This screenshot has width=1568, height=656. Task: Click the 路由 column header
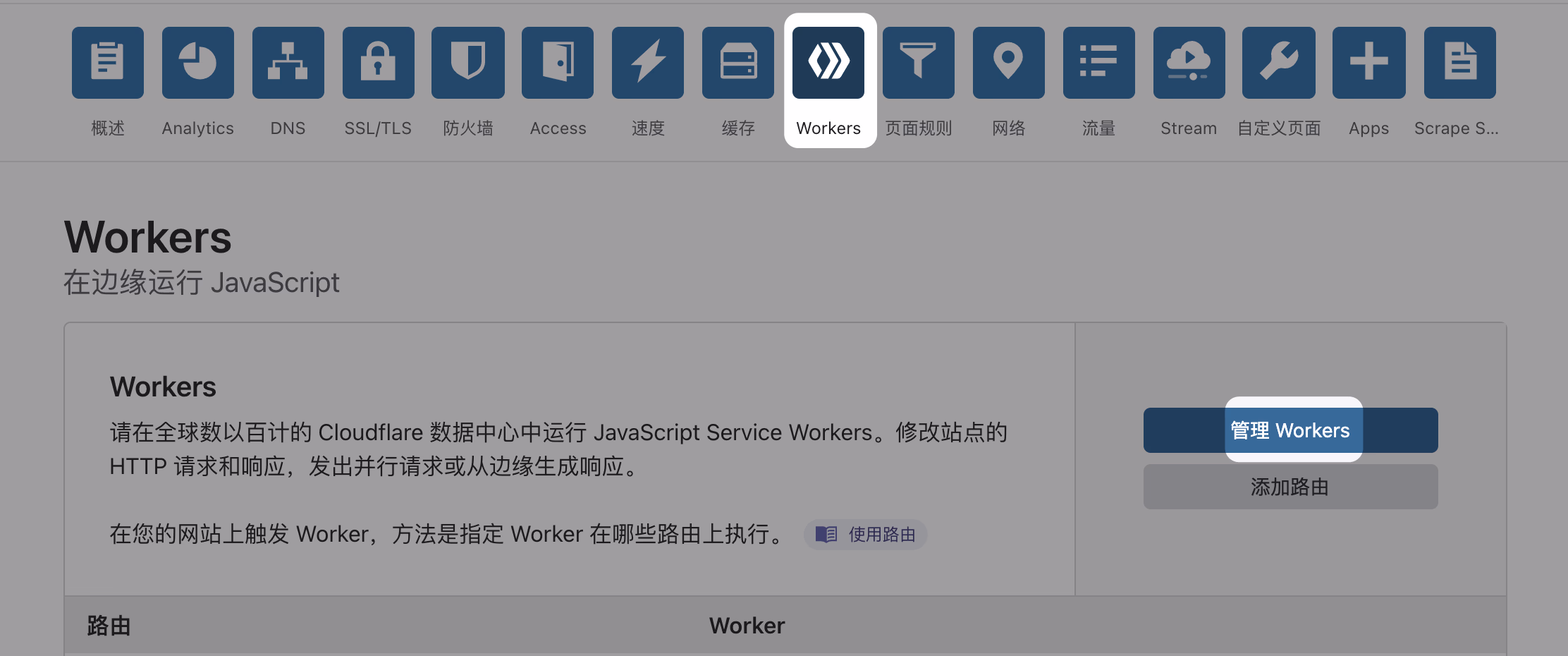click(109, 626)
